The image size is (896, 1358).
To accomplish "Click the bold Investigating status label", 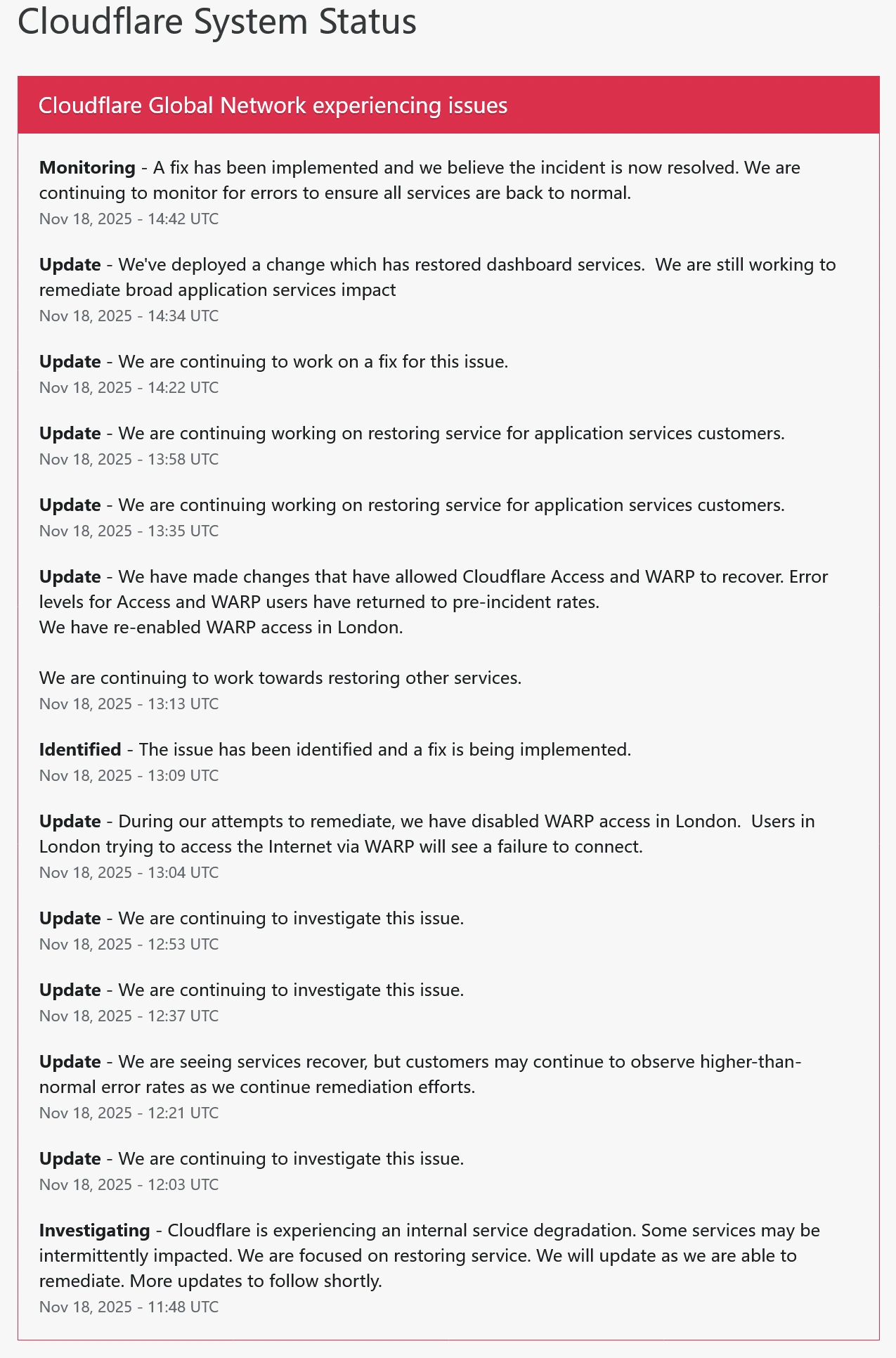I will click(x=95, y=1230).
